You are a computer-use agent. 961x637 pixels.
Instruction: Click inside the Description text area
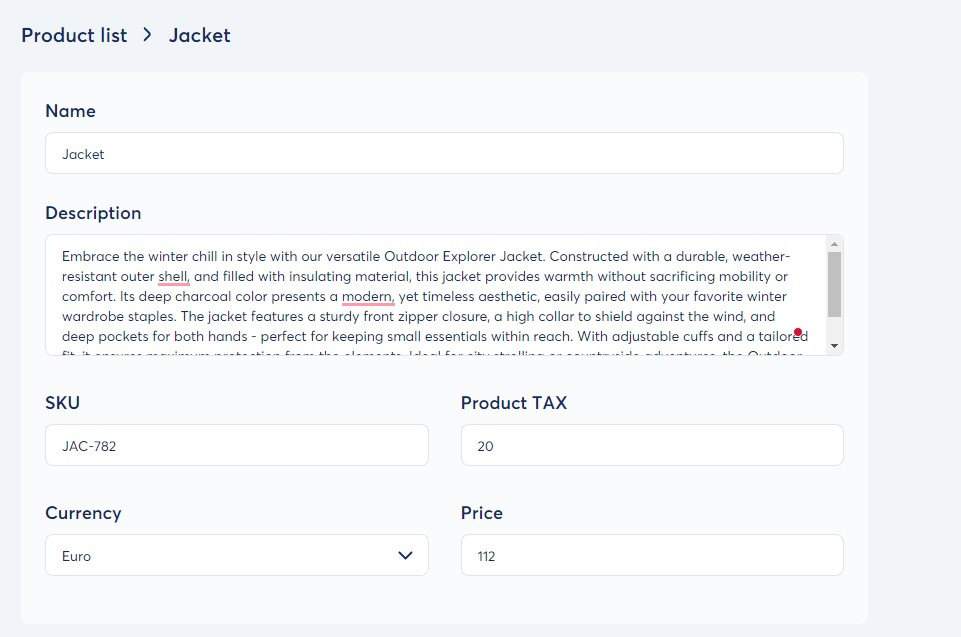coord(435,295)
